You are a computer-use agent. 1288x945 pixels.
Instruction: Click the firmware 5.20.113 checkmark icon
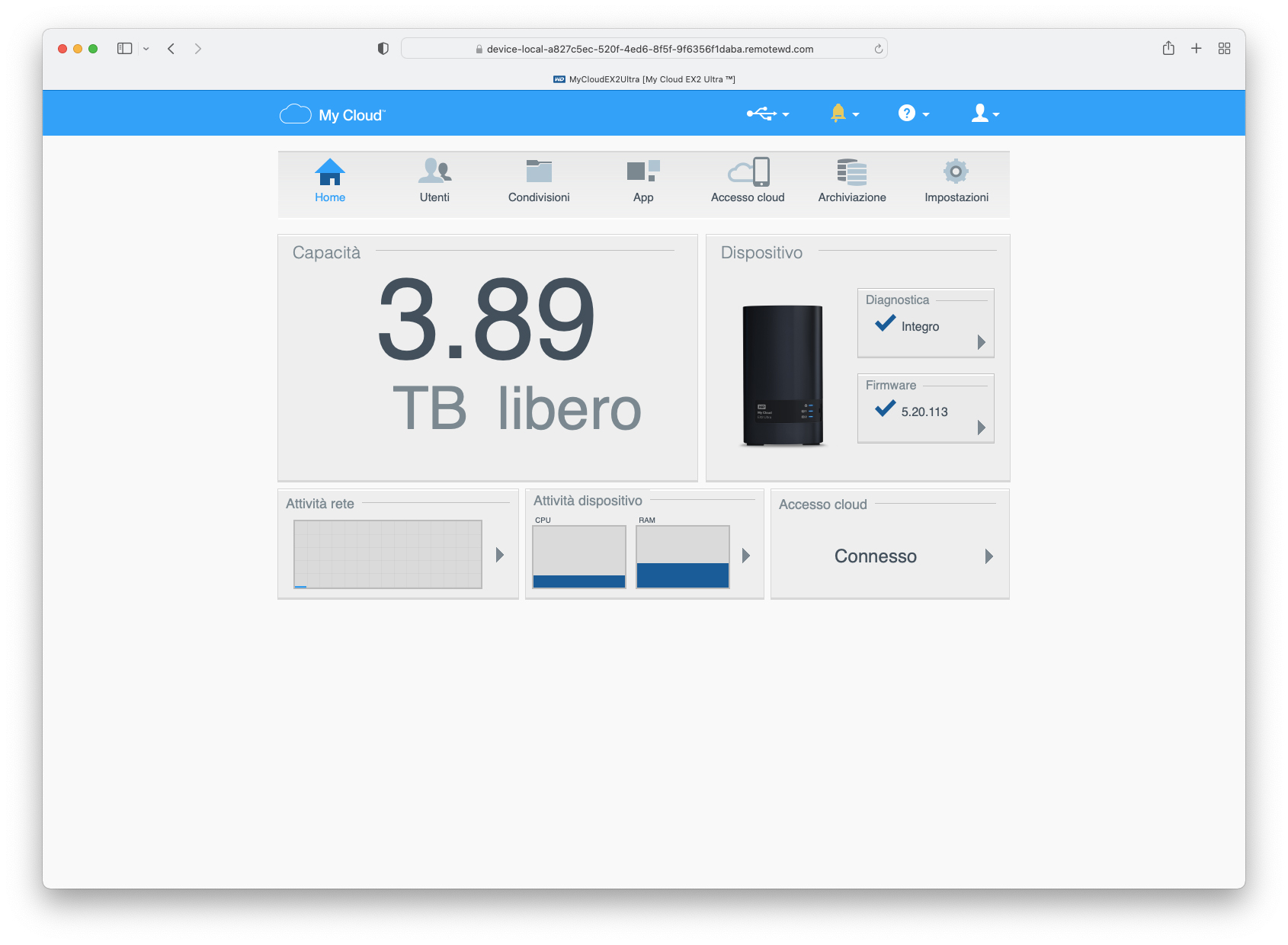pos(886,408)
